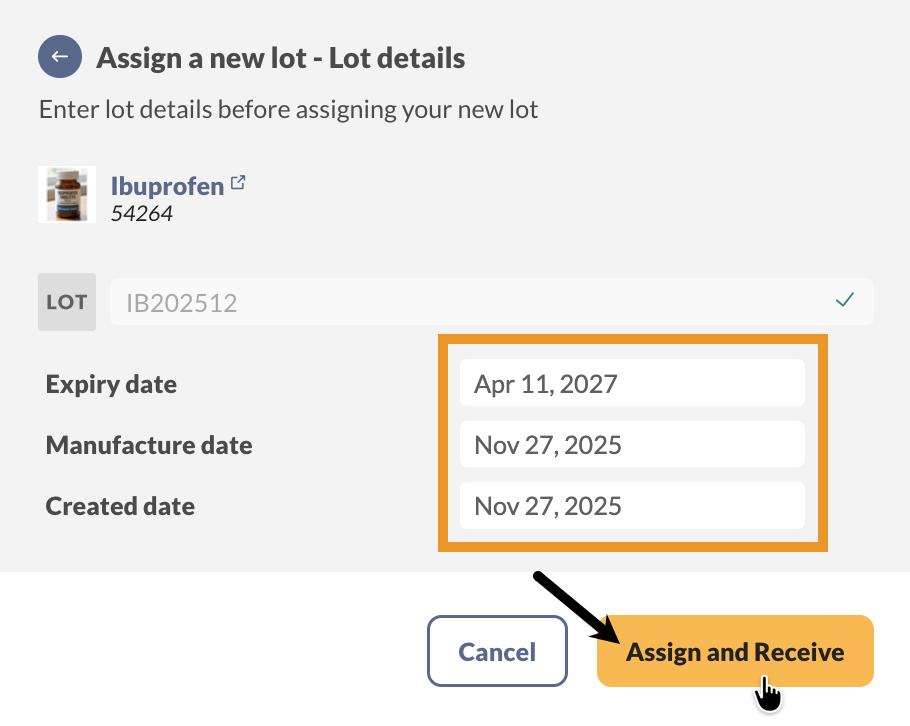Click the LOT label box

66,301
